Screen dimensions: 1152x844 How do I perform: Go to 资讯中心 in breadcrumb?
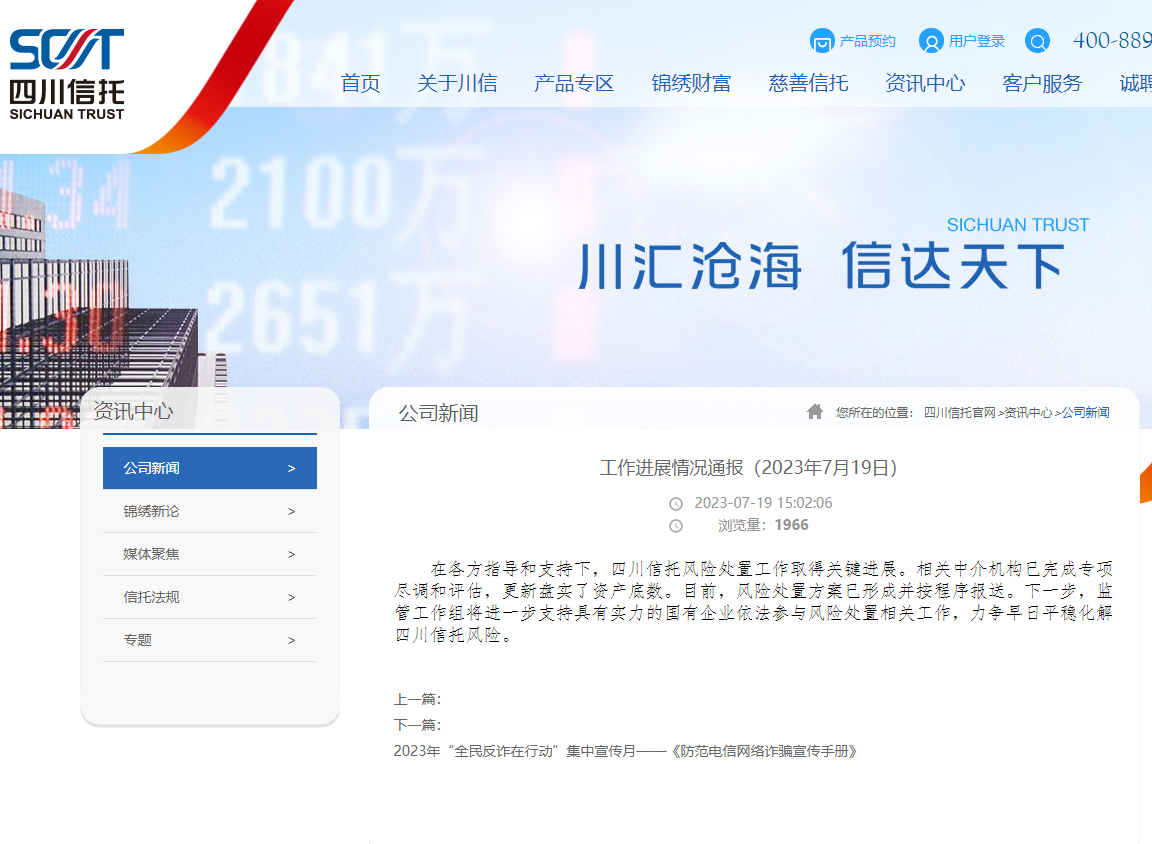(1028, 413)
